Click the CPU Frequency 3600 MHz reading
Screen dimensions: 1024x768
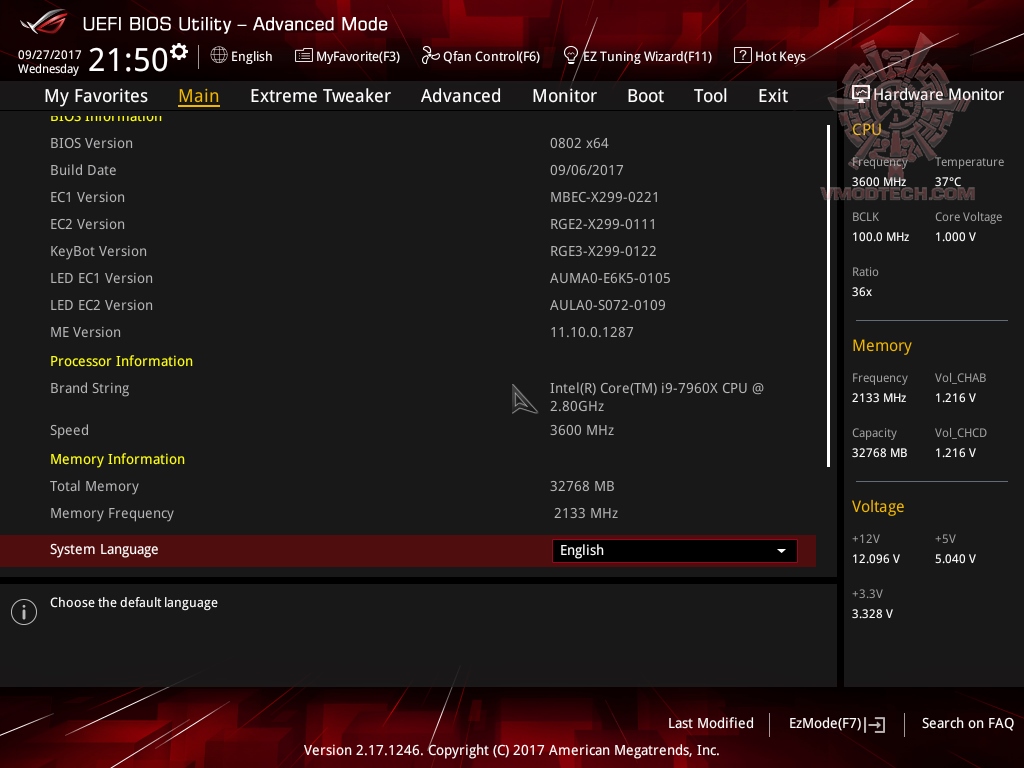[878, 181]
